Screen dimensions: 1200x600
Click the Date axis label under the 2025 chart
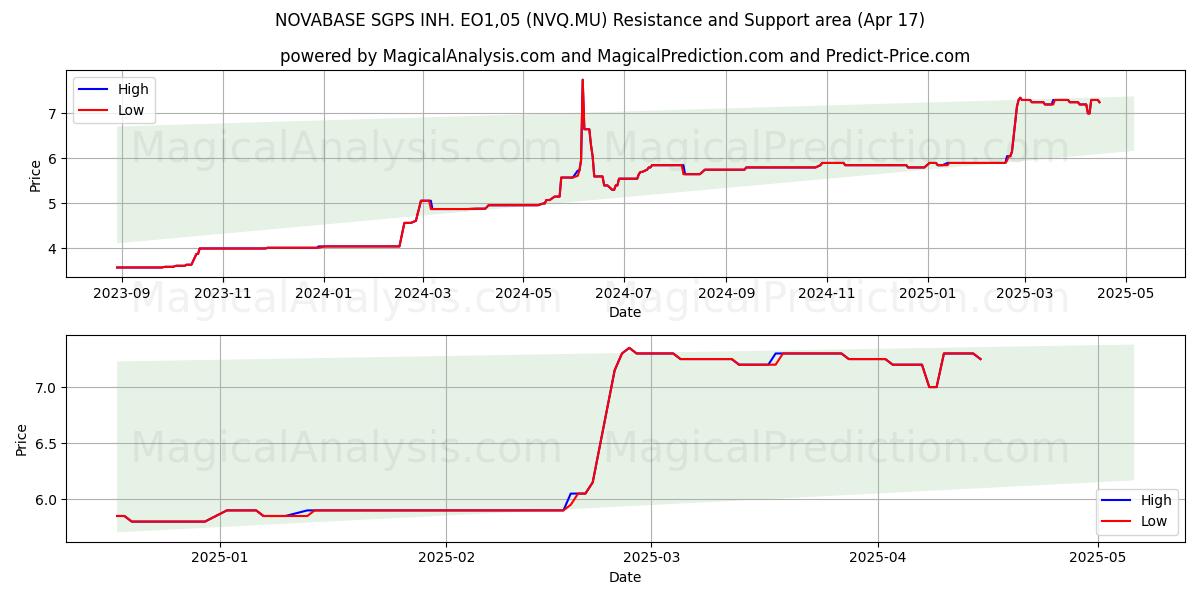click(x=625, y=578)
